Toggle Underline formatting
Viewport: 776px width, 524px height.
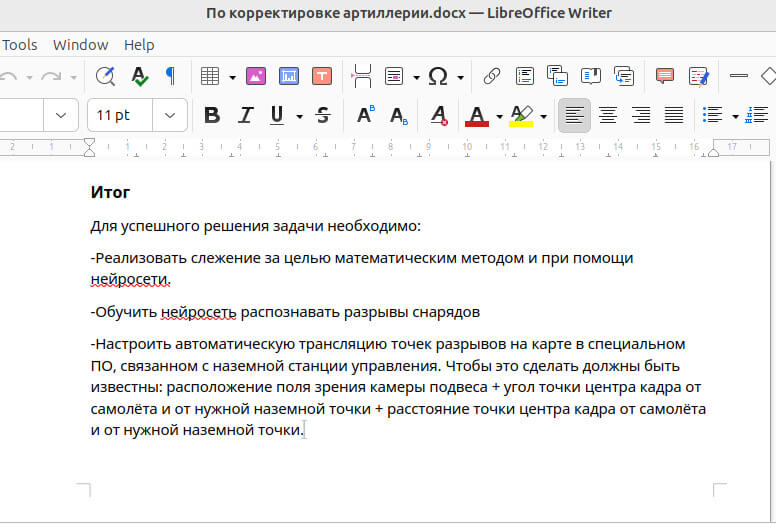277,115
